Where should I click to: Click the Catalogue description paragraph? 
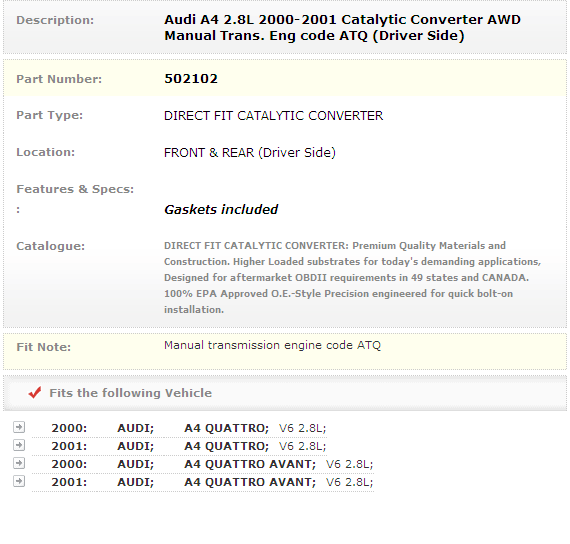[352, 277]
